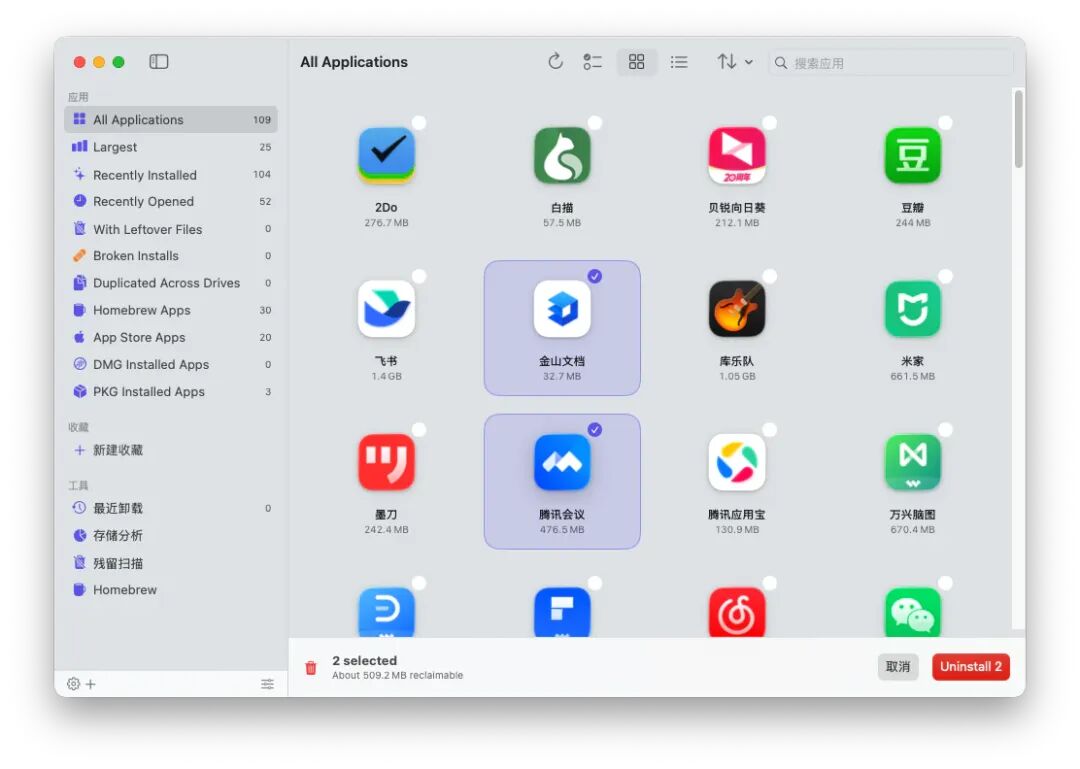Select the 墨刀 app icon
This screenshot has width=1080, height=769.
point(386,462)
